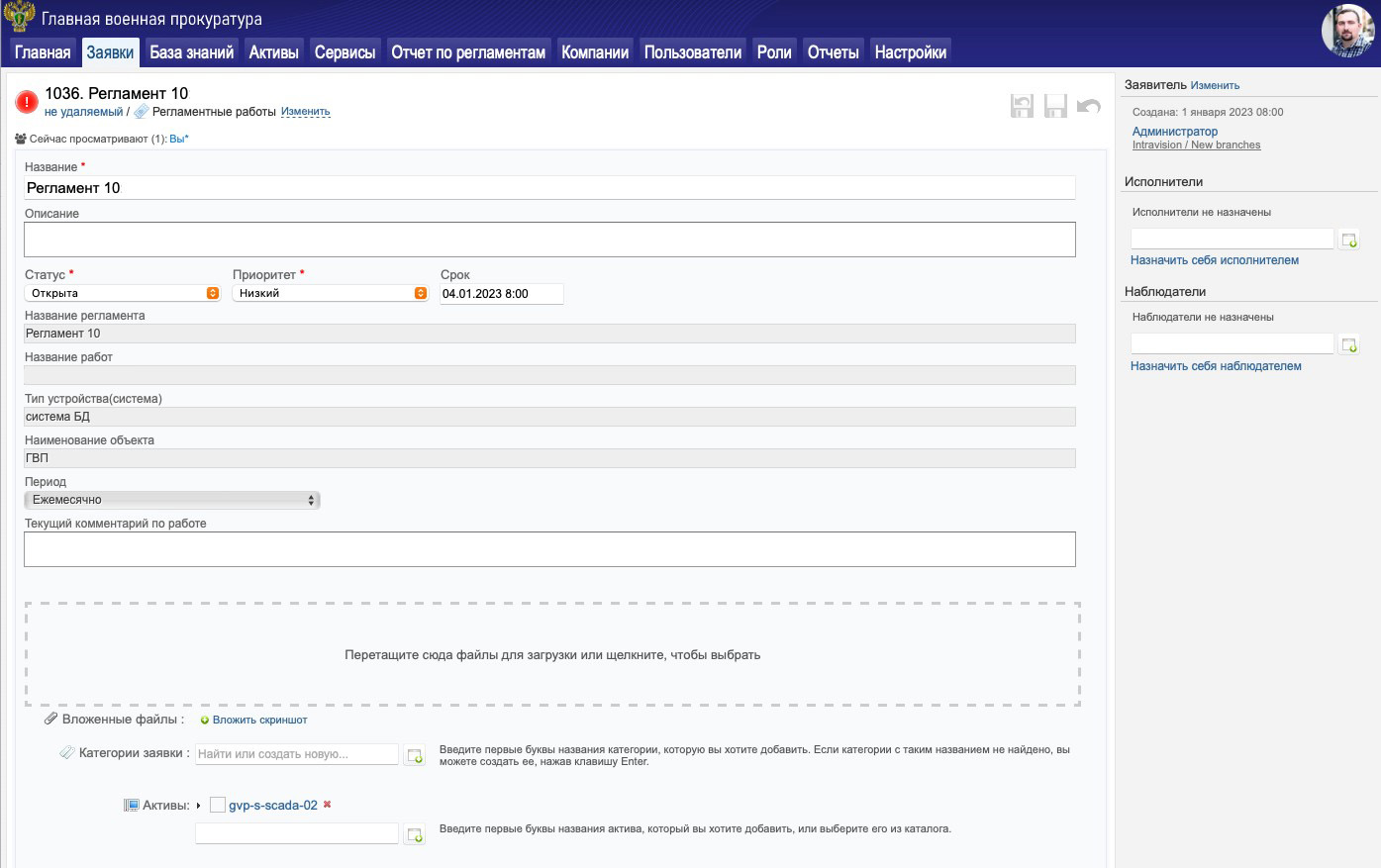Open the Статус dropdown showing Открыта

122,293
